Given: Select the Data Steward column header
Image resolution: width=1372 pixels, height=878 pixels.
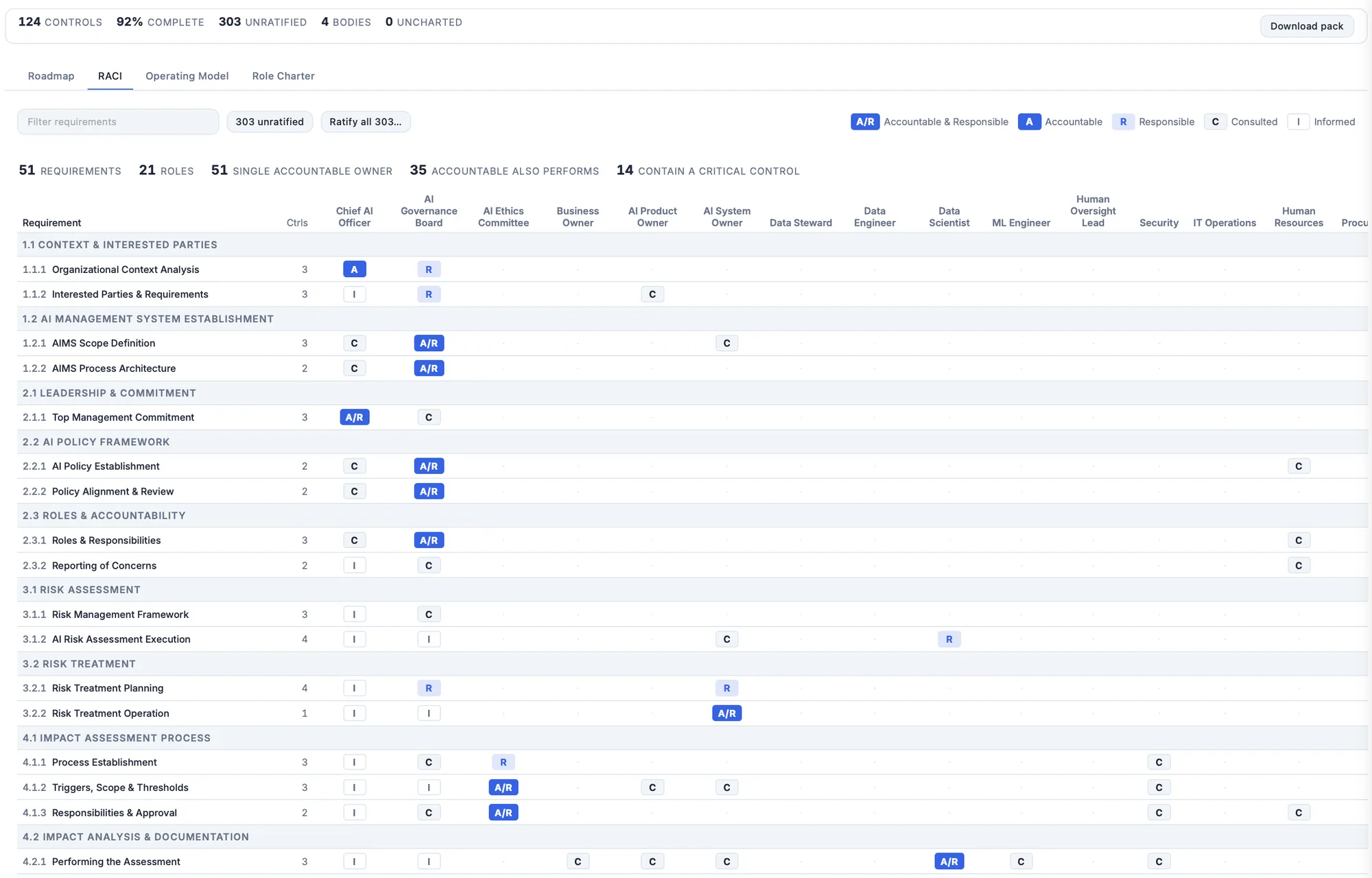Looking at the screenshot, I should point(801,222).
